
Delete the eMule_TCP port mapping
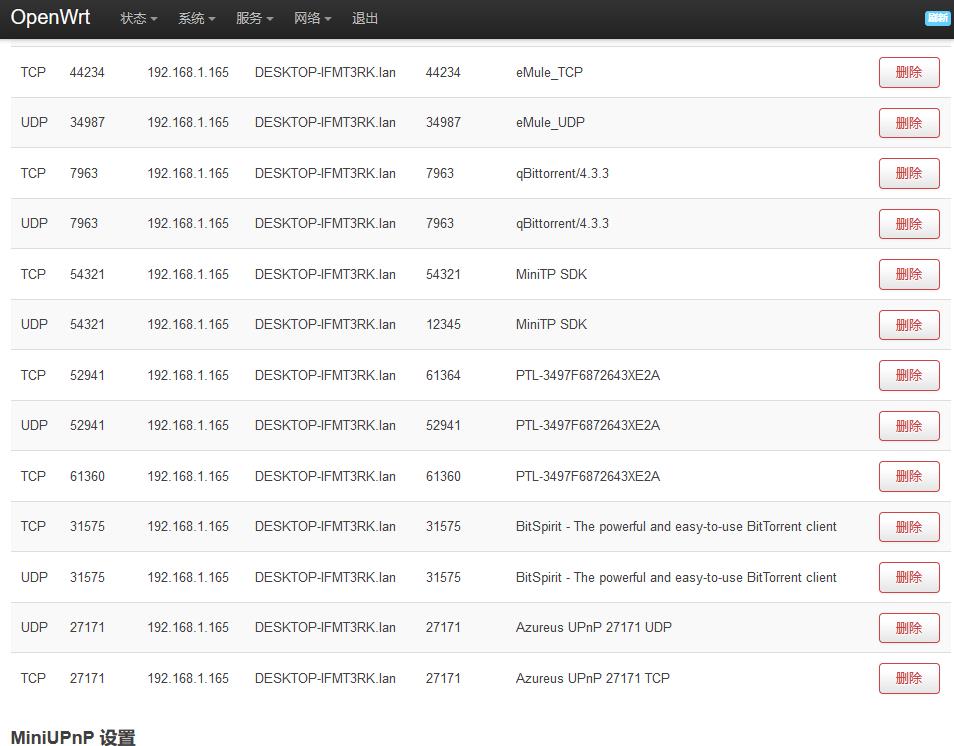(x=908, y=73)
